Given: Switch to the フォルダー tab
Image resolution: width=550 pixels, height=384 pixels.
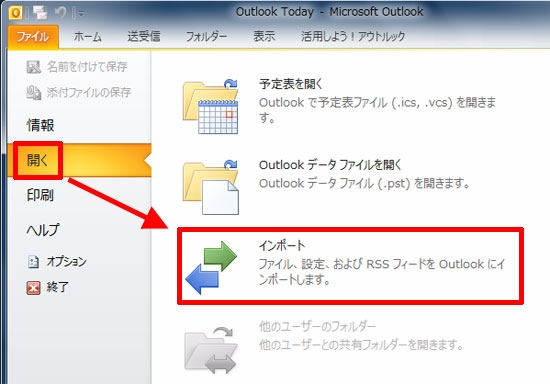Looking at the screenshot, I should 206,36.
